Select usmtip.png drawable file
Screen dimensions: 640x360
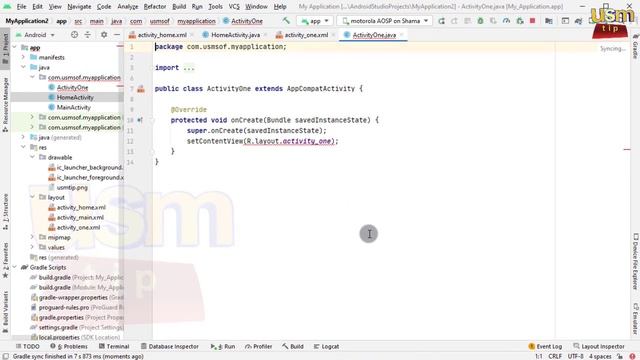pyautogui.click(x=72, y=187)
